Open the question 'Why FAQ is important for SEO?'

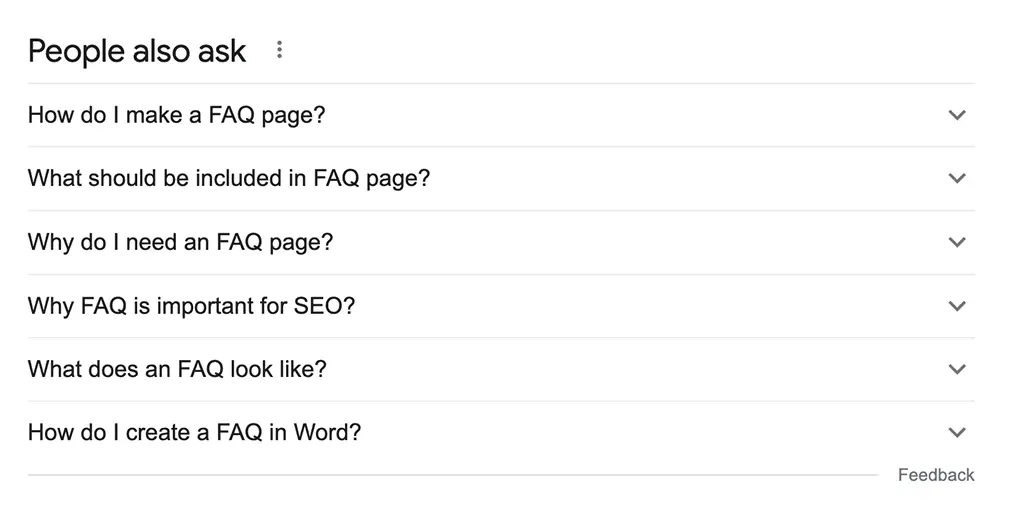click(x=191, y=306)
